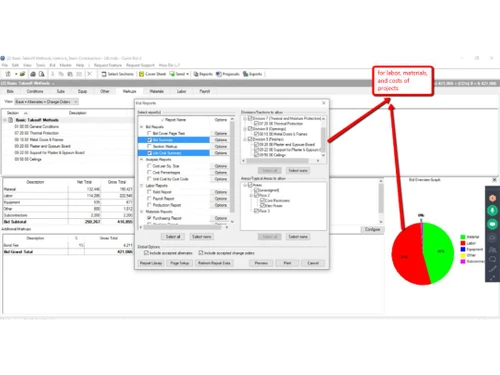500x375 pixels.
Task: Collapse Division 8 Openings tree node
Action: (245, 129)
